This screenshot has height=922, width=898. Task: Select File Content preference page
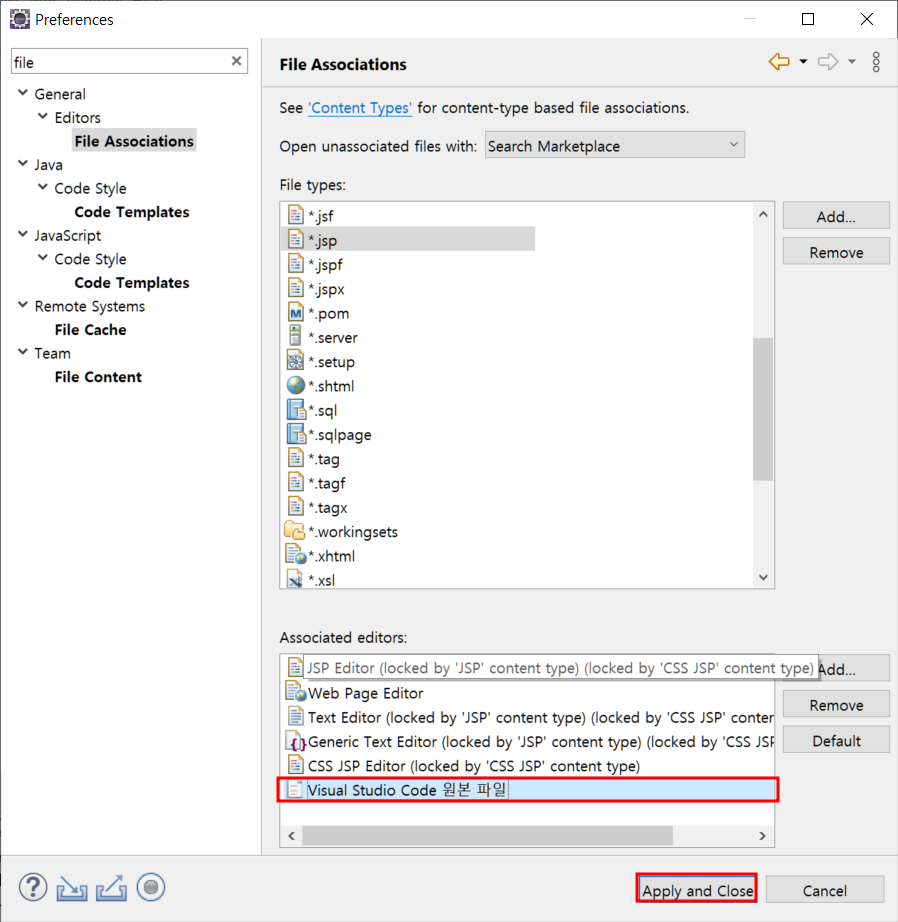[98, 376]
